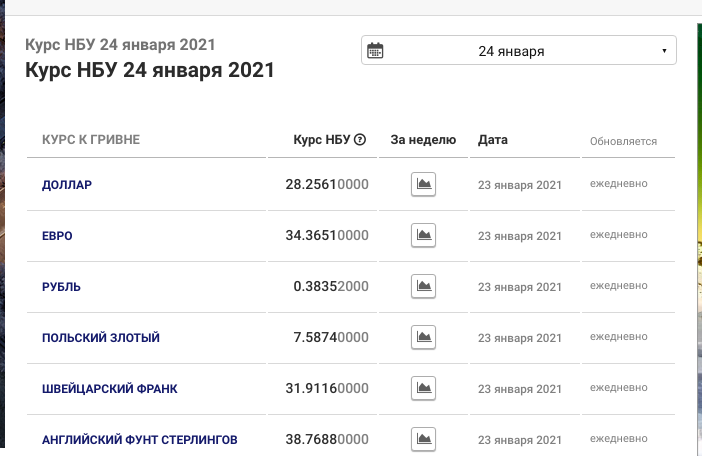Open weekly chart for Английский фунт стерлингов
Image resolution: width=702 pixels, height=456 pixels.
coord(423,439)
